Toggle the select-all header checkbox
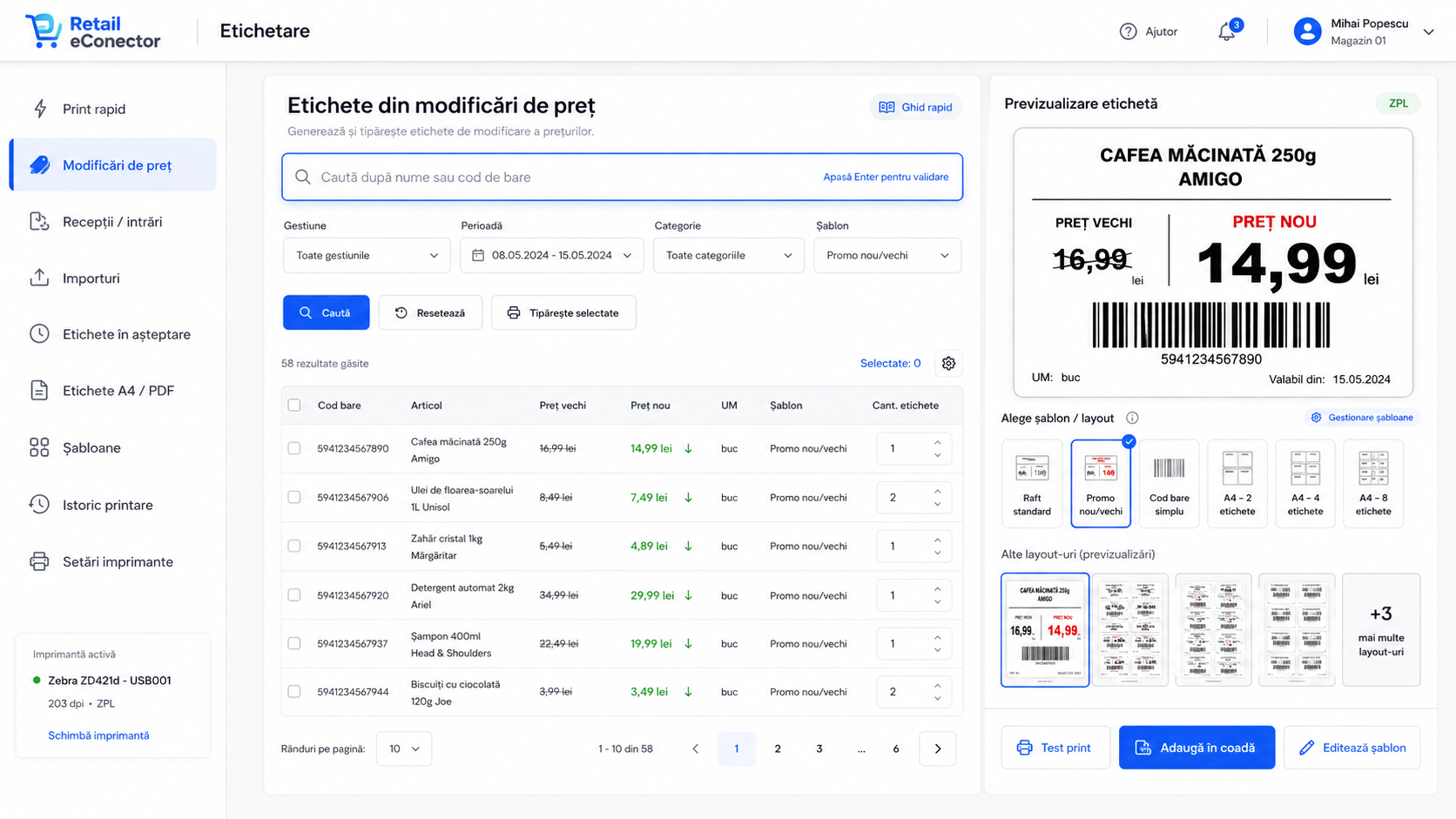This screenshot has width=1456, height=819. pos(294,405)
